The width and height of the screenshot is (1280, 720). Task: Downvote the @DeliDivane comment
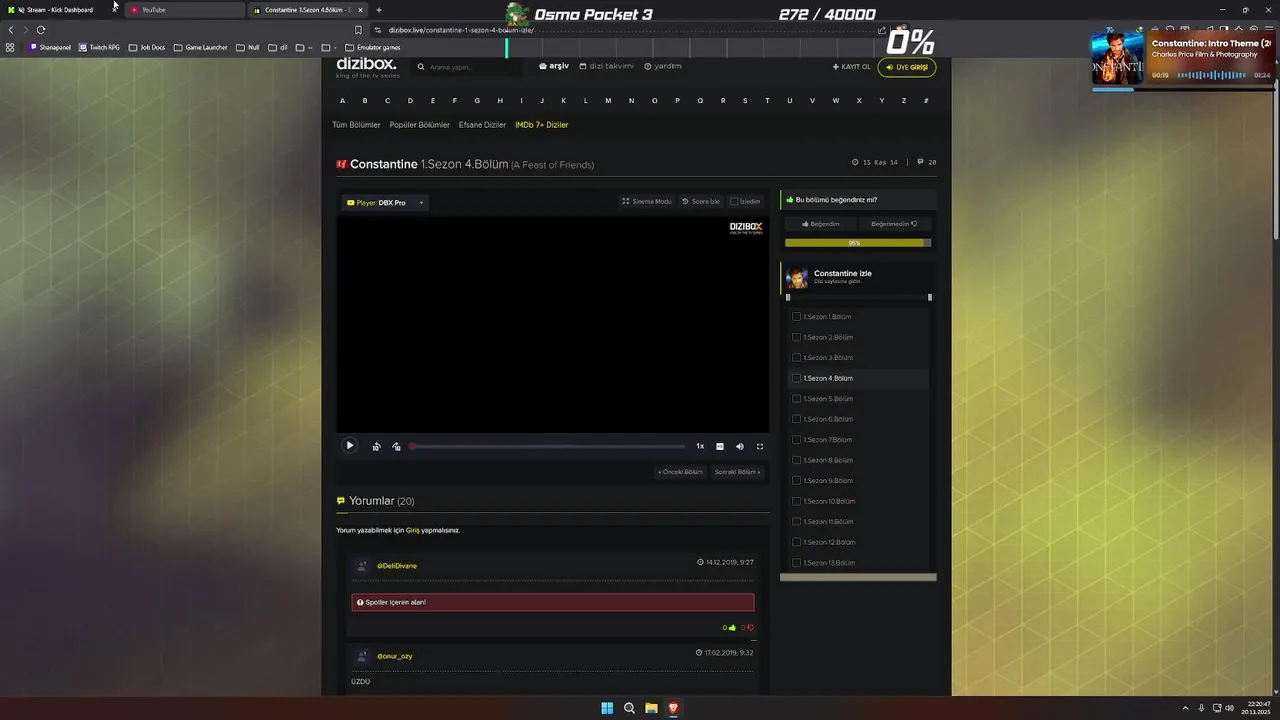point(750,628)
